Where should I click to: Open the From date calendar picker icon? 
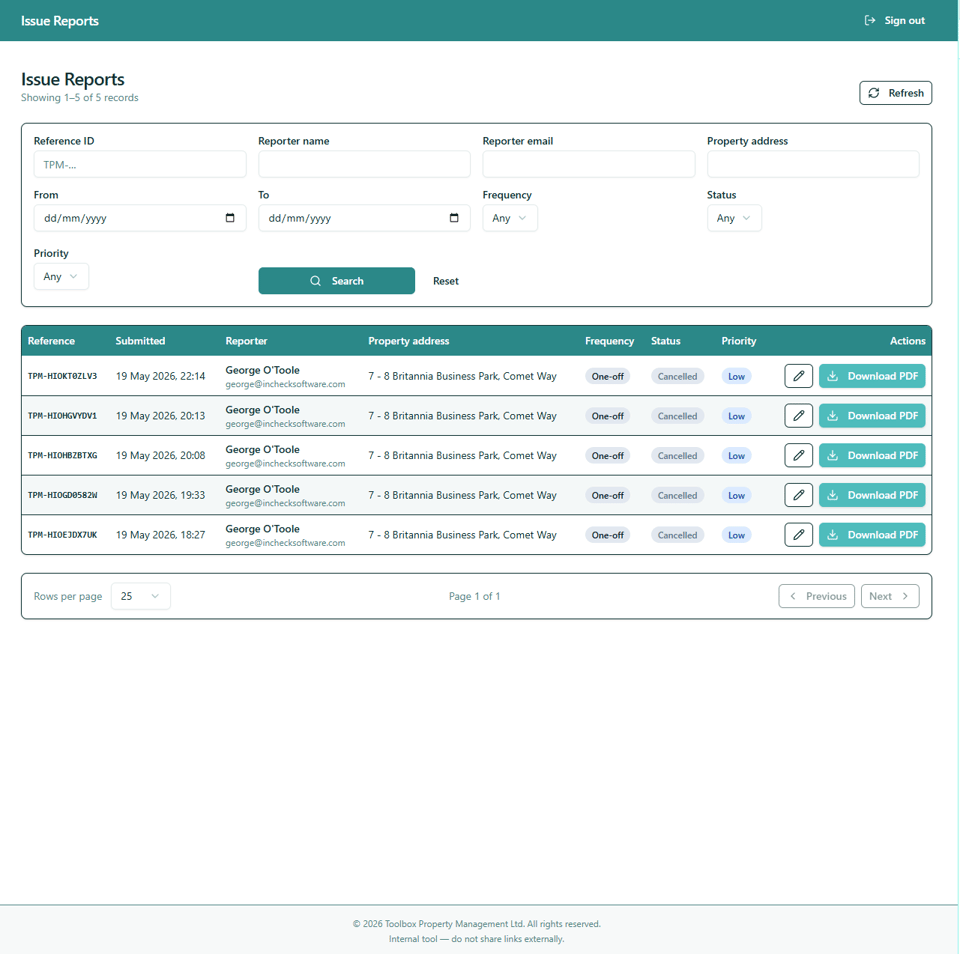click(x=230, y=218)
